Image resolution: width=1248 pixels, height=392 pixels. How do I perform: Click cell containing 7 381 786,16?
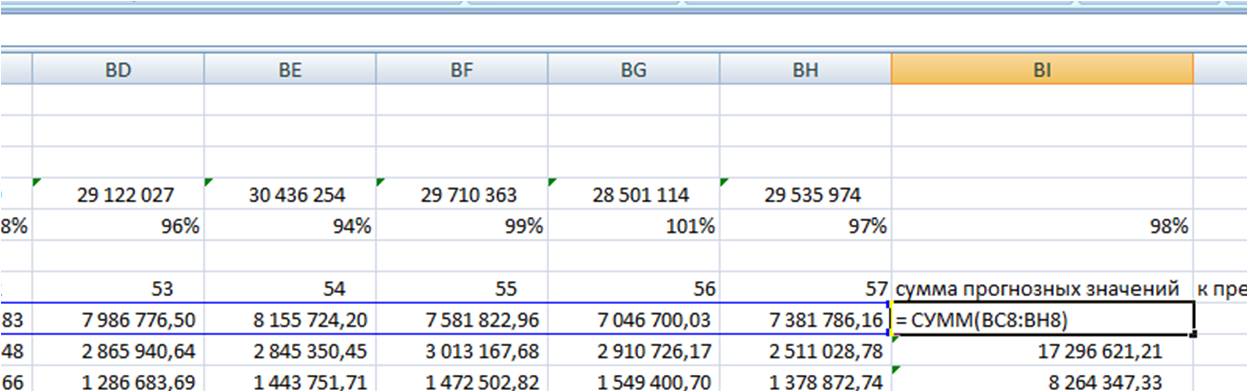(805, 319)
